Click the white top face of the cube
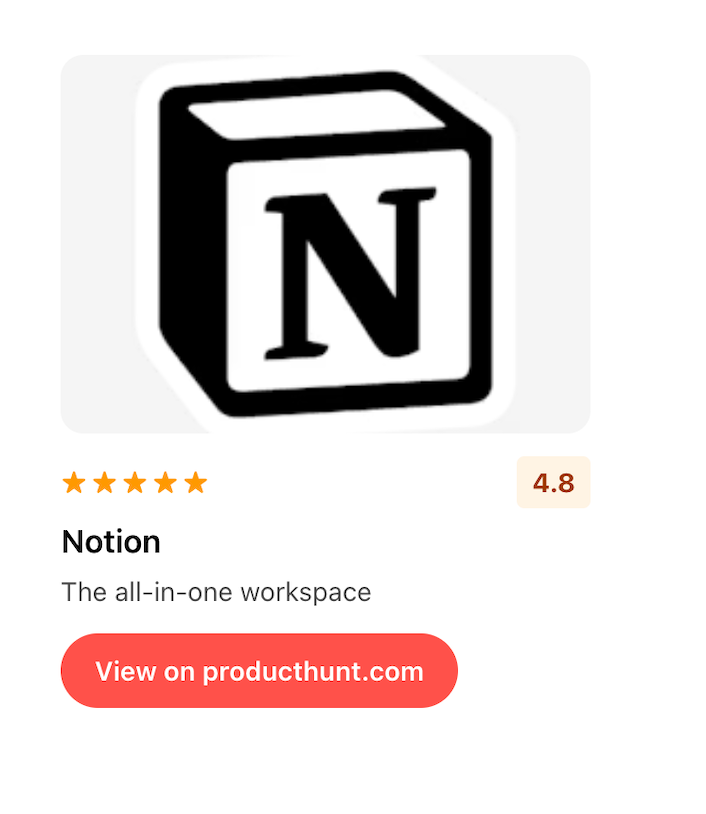The height and width of the screenshot is (814, 706). tap(316, 115)
